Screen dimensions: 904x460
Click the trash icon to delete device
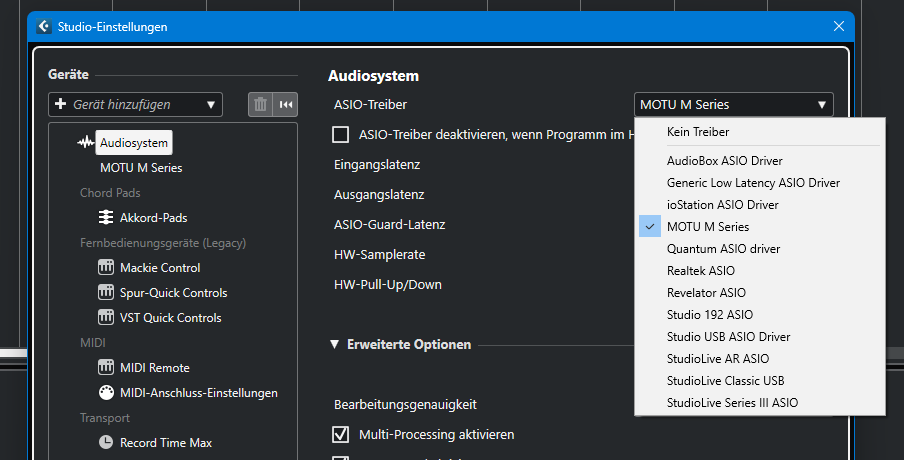click(x=260, y=104)
